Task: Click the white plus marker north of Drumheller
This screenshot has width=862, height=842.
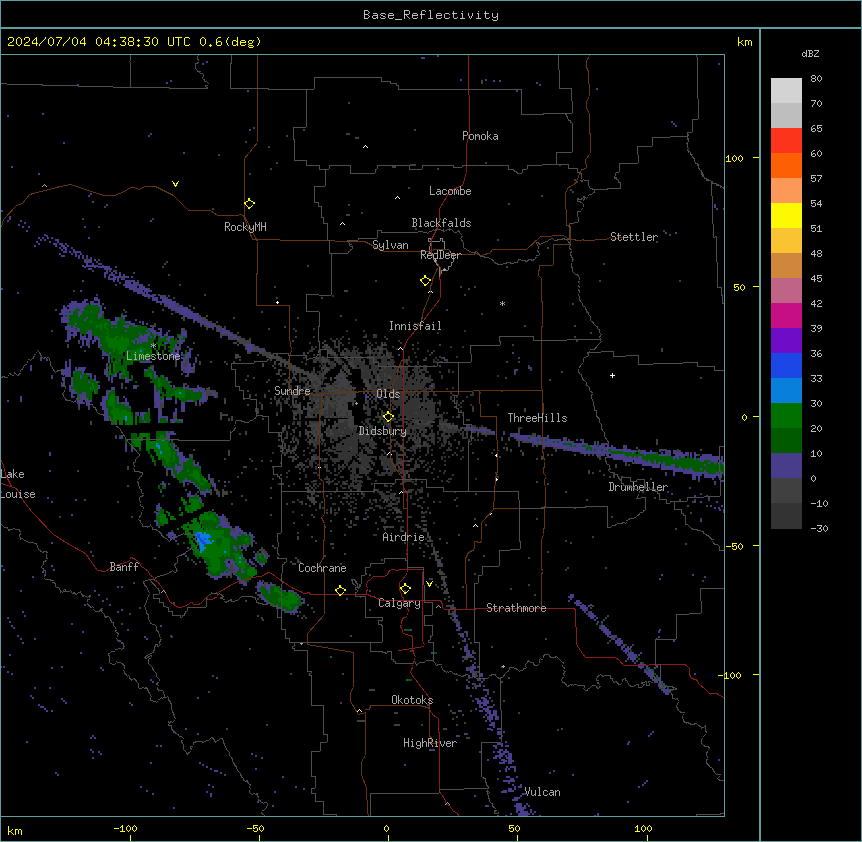Action: point(612,375)
